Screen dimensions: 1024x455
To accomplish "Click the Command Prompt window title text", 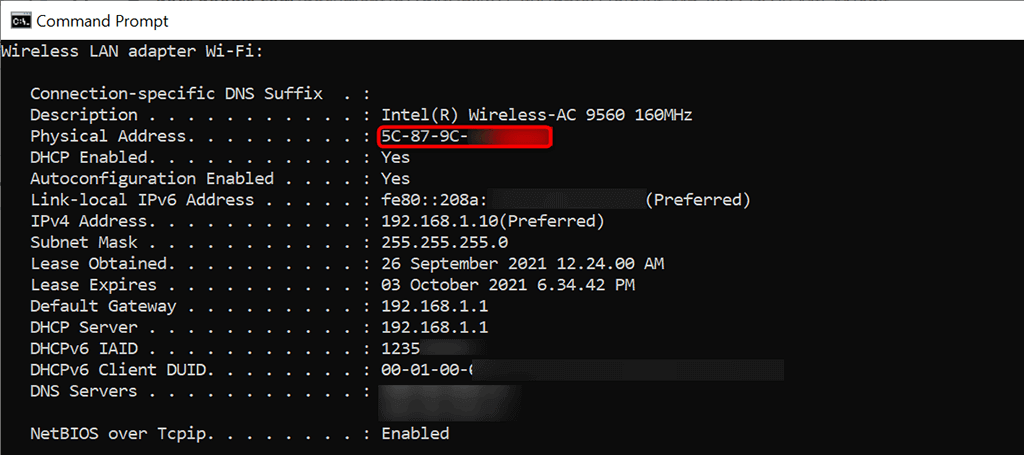I will coord(102,22).
